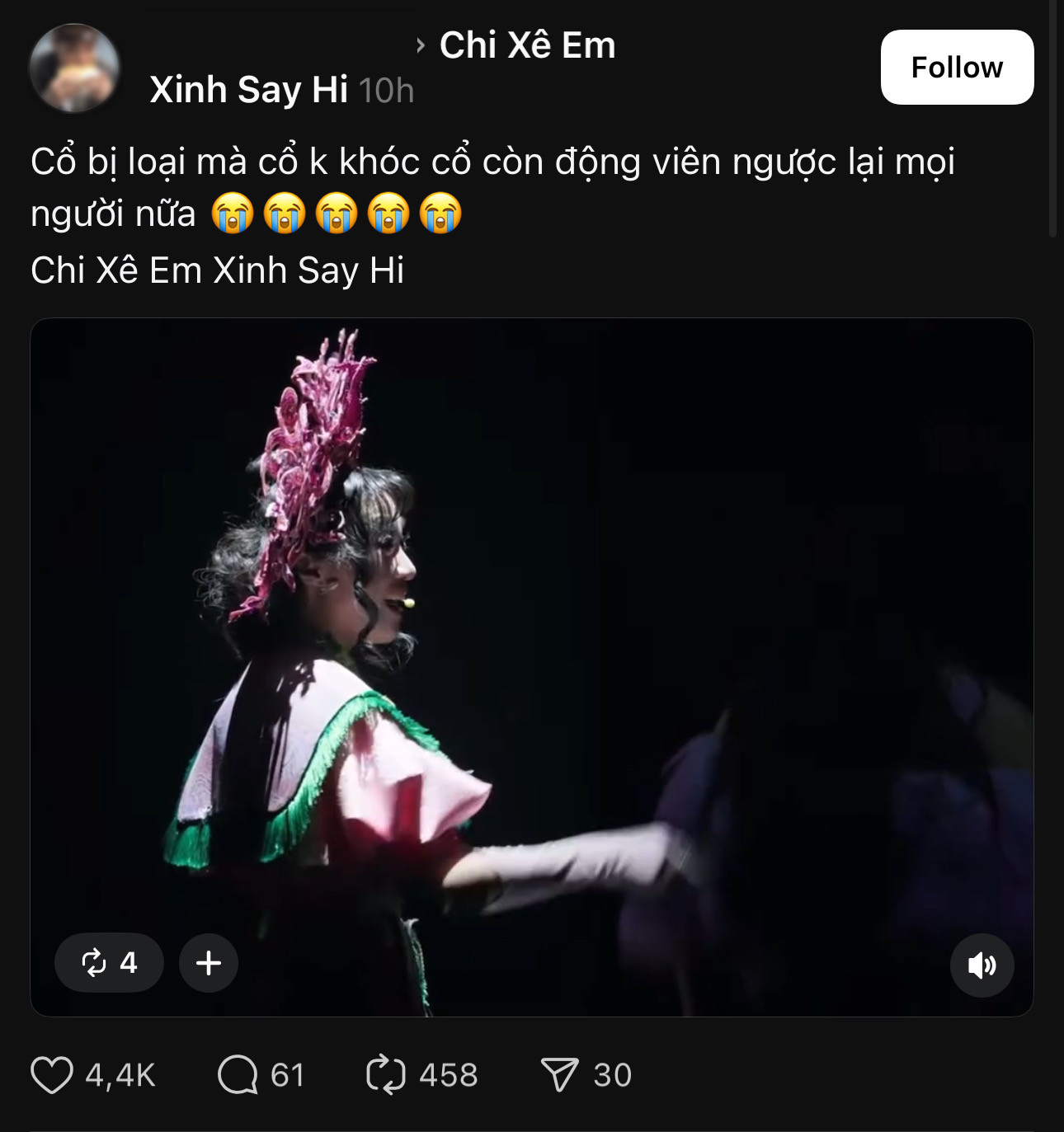
Task: Share the post with the paper plane icon
Action: coord(559,1075)
